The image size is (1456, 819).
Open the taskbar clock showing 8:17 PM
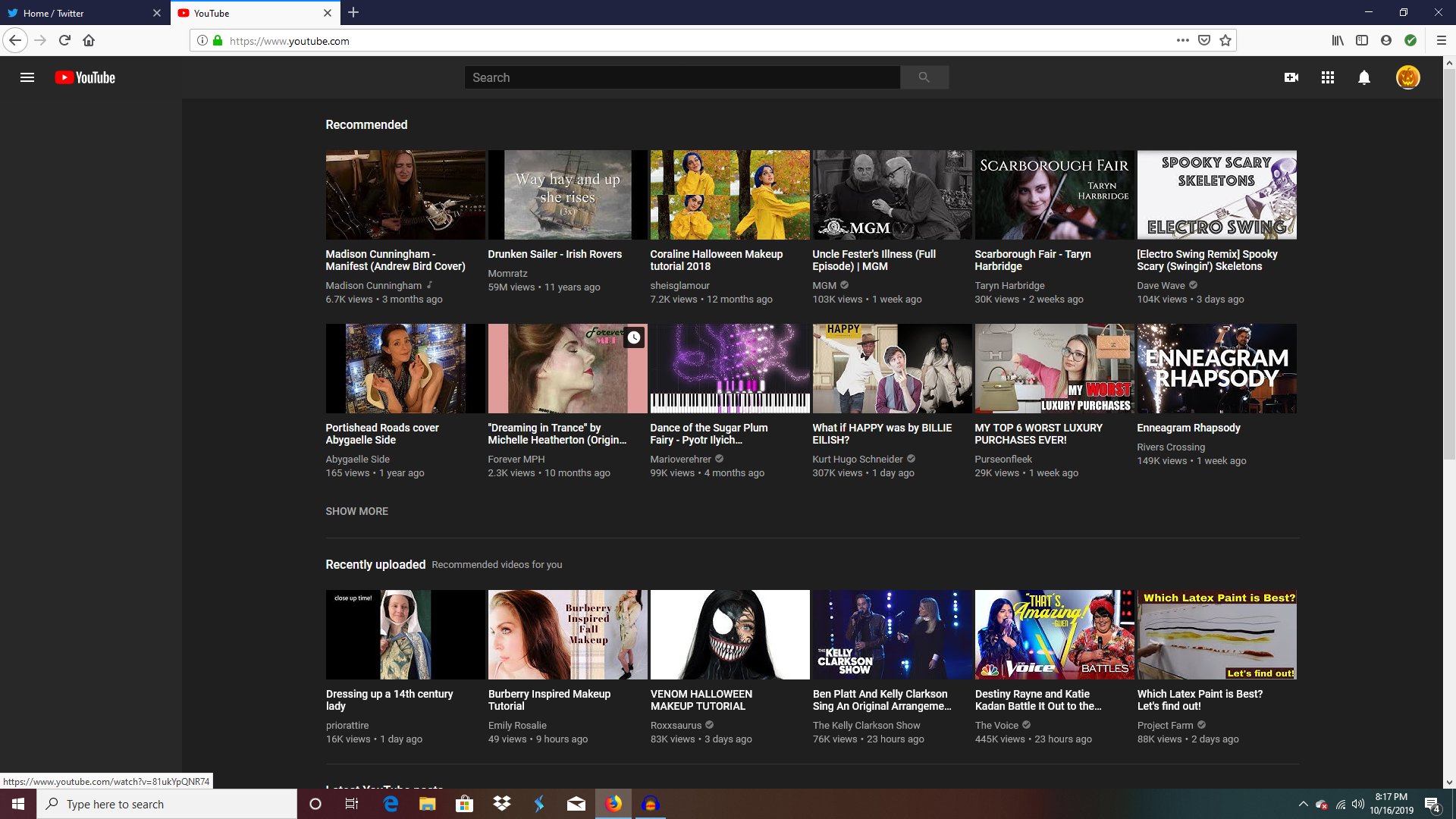coord(1392,804)
